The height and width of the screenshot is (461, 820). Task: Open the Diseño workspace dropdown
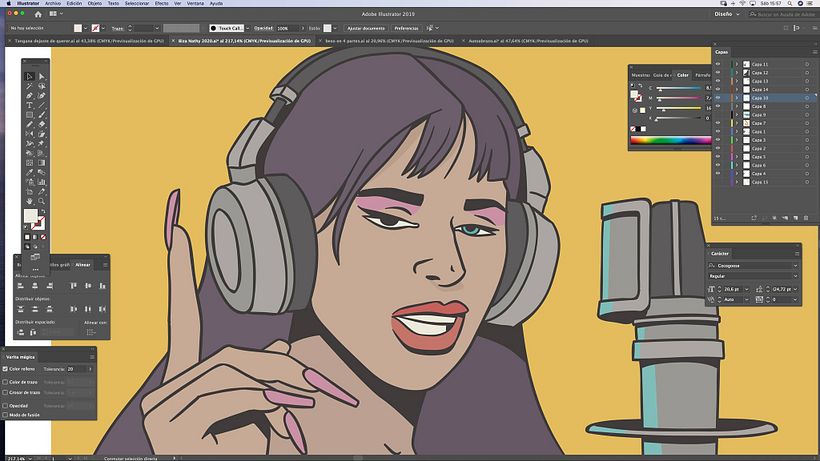726,14
